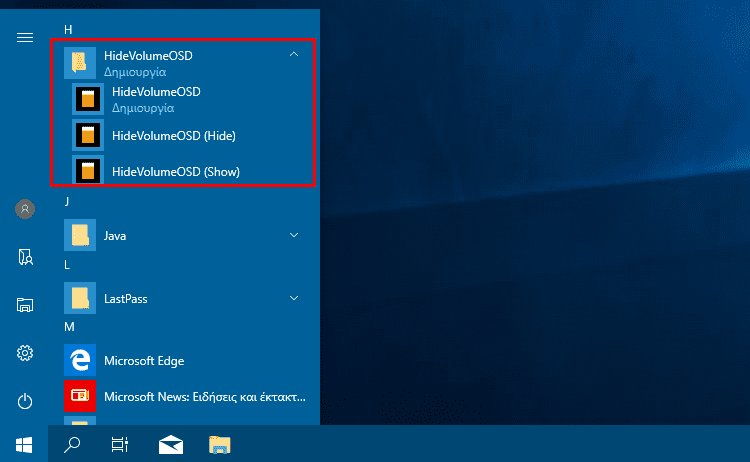This screenshot has width=750, height=462.
Task: Jump via the J letter header
Action: pyautogui.click(x=67, y=201)
